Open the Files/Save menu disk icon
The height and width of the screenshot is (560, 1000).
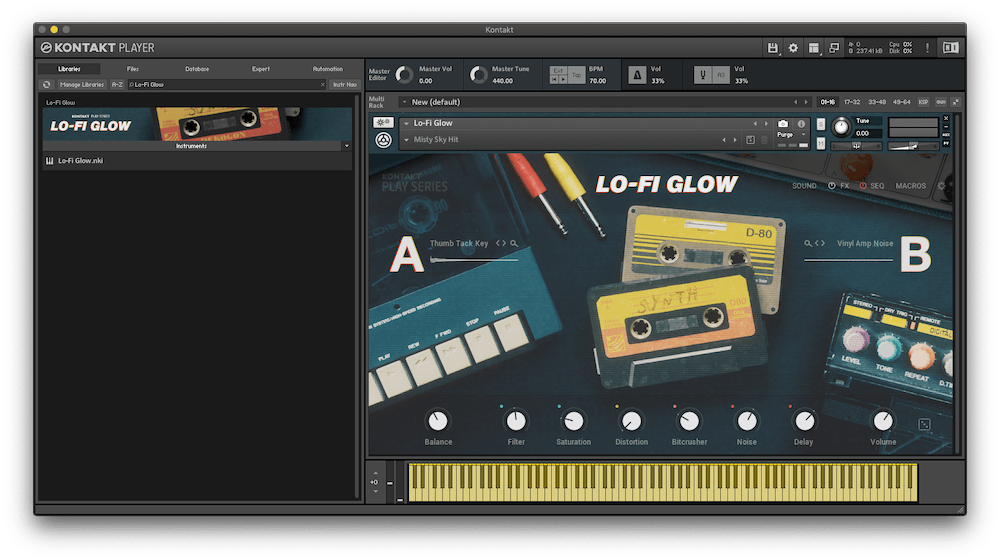(x=772, y=48)
